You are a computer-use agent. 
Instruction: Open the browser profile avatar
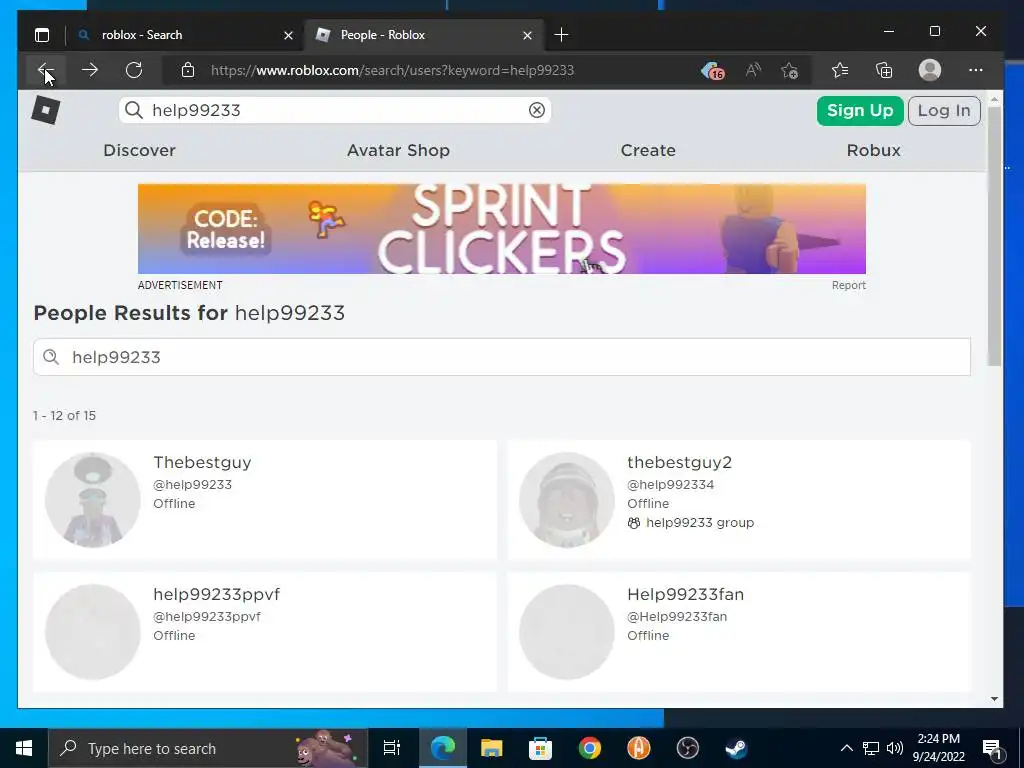click(x=929, y=70)
